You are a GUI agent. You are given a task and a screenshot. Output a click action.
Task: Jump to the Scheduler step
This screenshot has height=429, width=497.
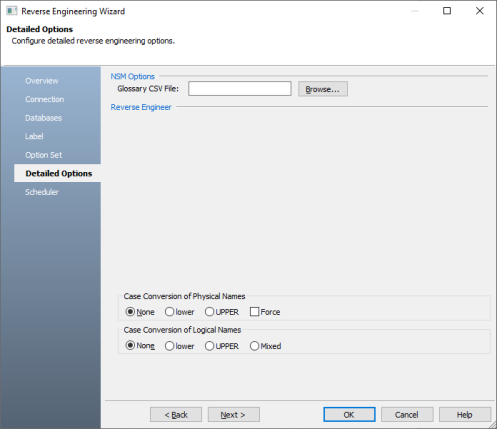point(42,192)
